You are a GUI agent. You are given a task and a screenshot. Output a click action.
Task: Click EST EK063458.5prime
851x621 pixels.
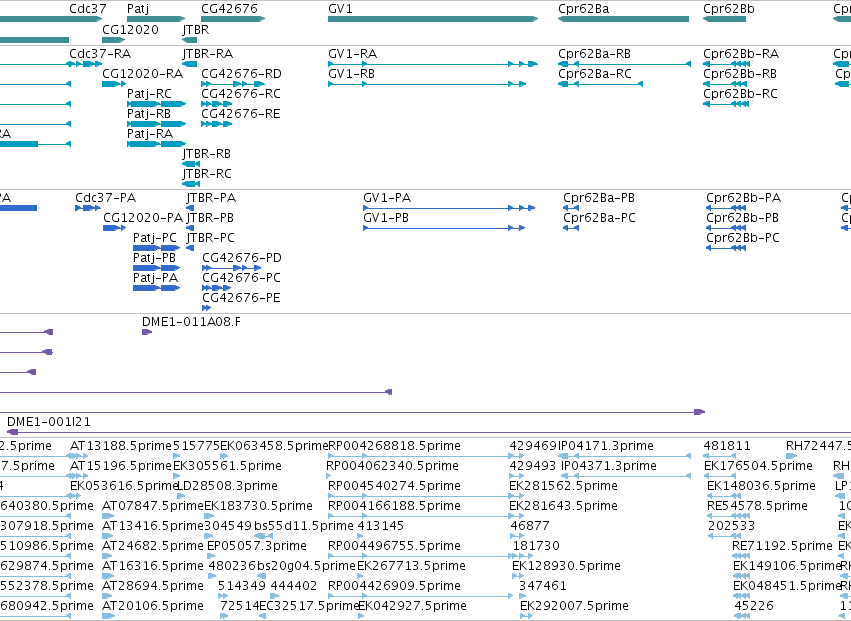click(x=274, y=446)
